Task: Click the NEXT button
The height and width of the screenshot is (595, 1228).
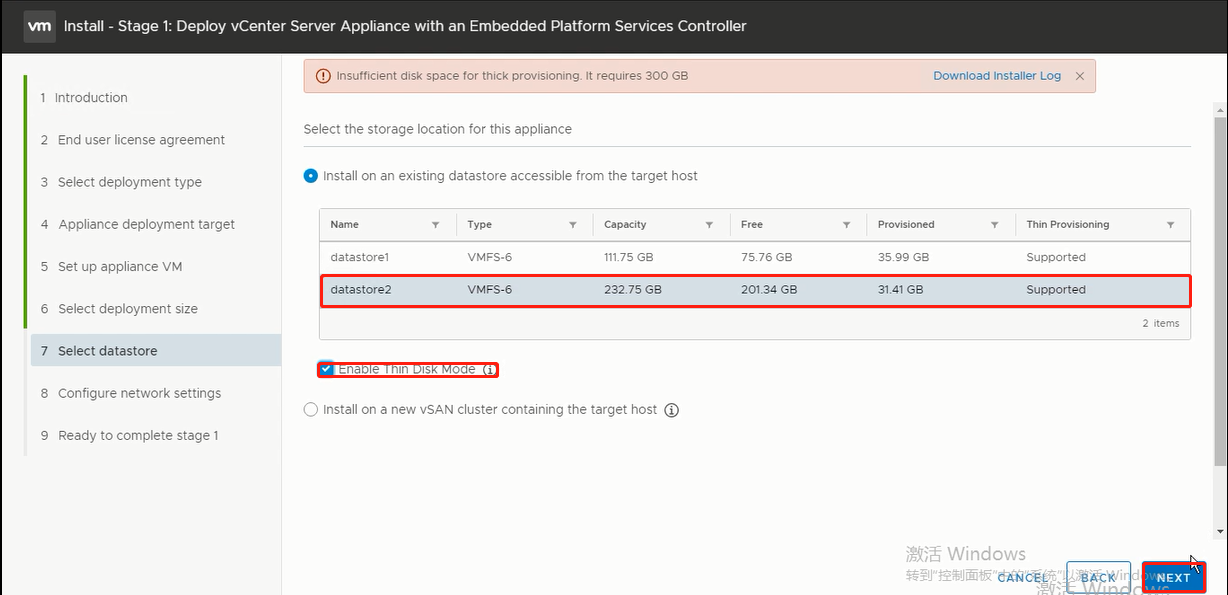Action: (1173, 577)
